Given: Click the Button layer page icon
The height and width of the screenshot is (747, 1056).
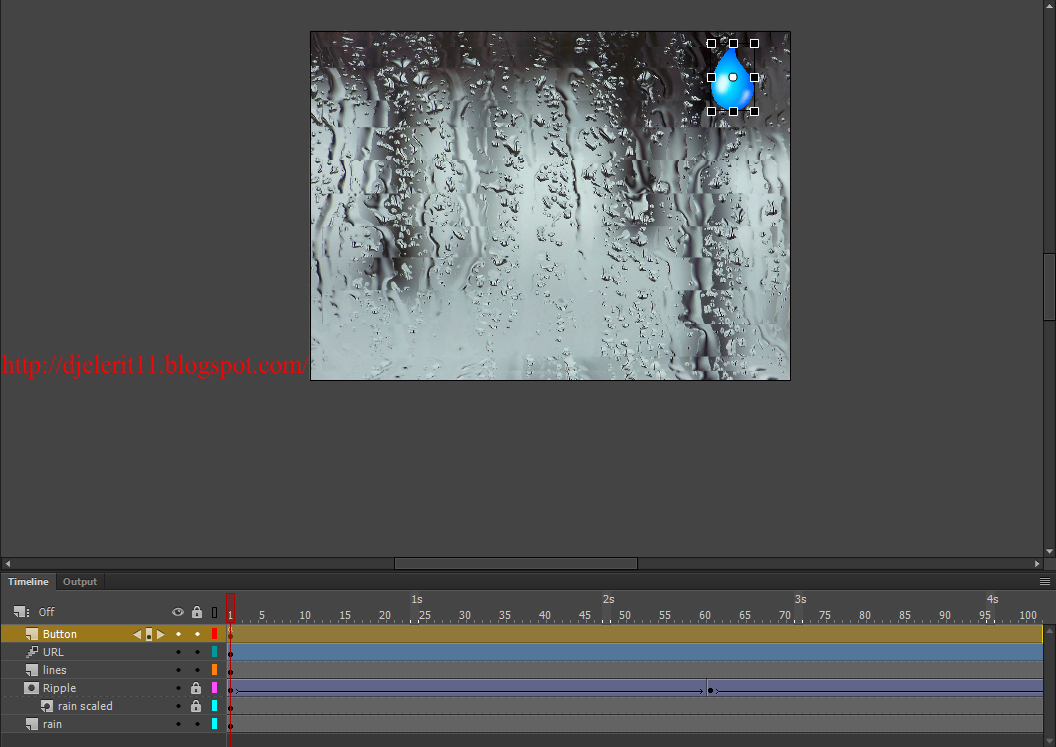Looking at the screenshot, I should (32, 634).
